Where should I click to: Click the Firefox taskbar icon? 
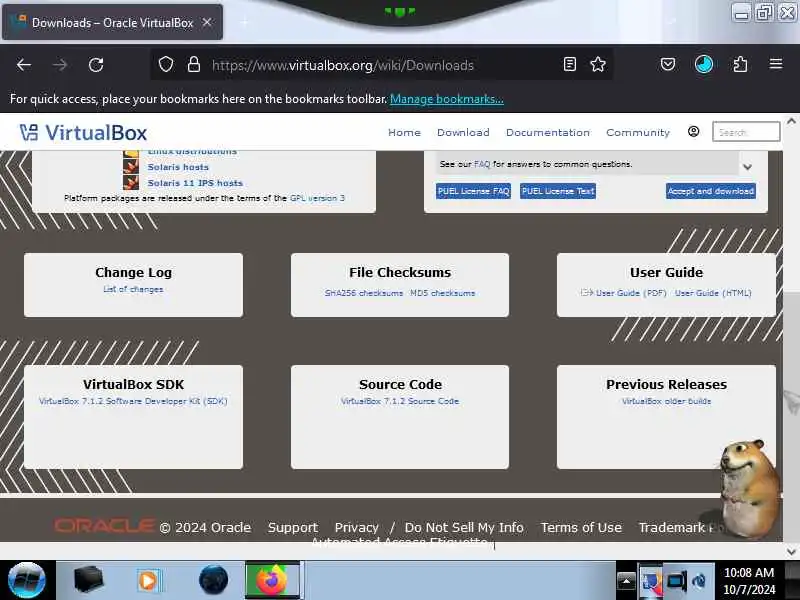pyautogui.click(x=273, y=580)
